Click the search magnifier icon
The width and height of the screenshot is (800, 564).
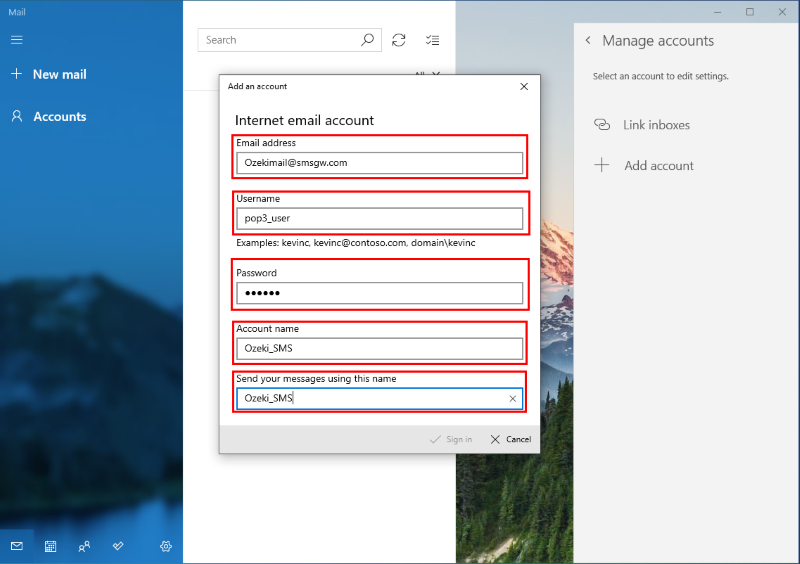click(367, 40)
